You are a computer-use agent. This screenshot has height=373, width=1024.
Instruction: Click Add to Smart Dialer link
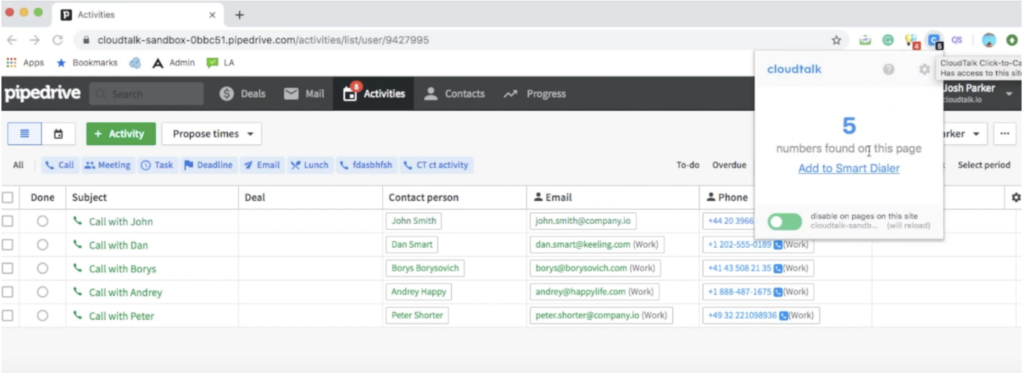click(x=848, y=169)
